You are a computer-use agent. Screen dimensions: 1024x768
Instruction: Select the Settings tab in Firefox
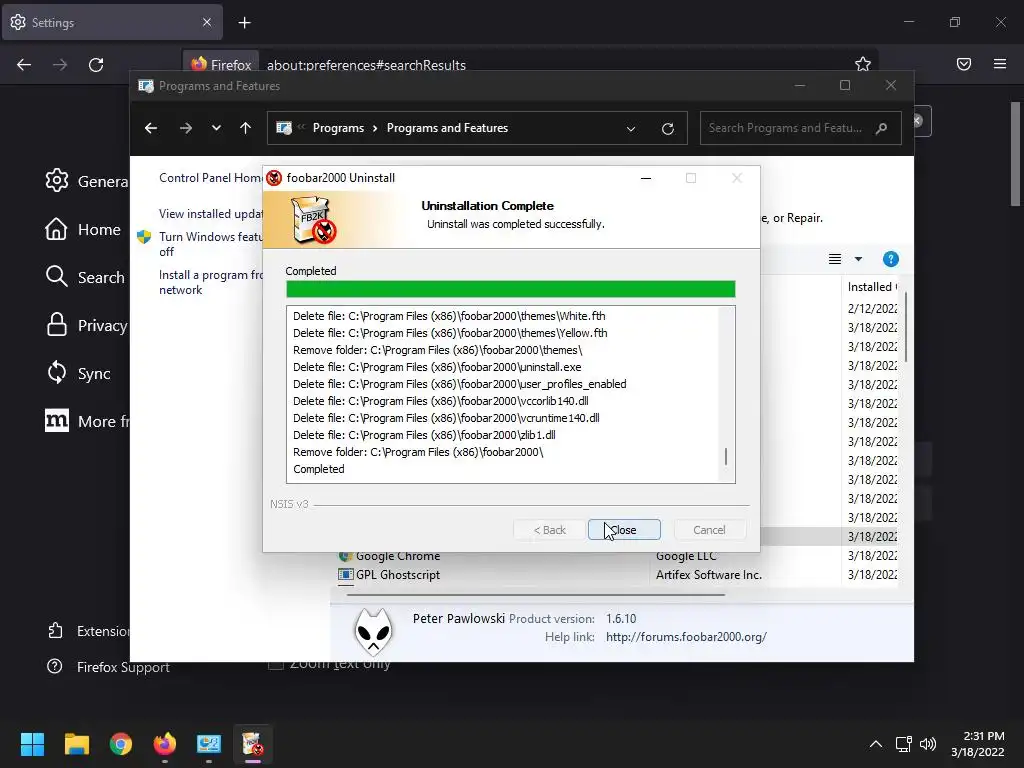pyautogui.click(x=112, y=22)
